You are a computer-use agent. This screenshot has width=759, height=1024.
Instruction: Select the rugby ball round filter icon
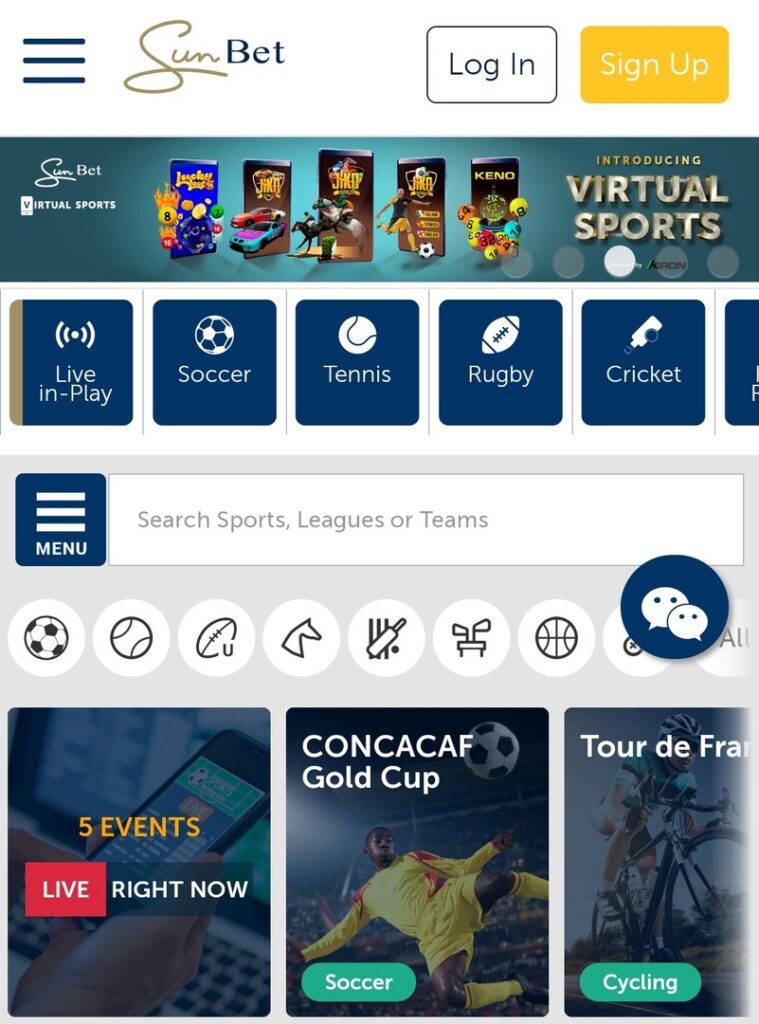216,637
